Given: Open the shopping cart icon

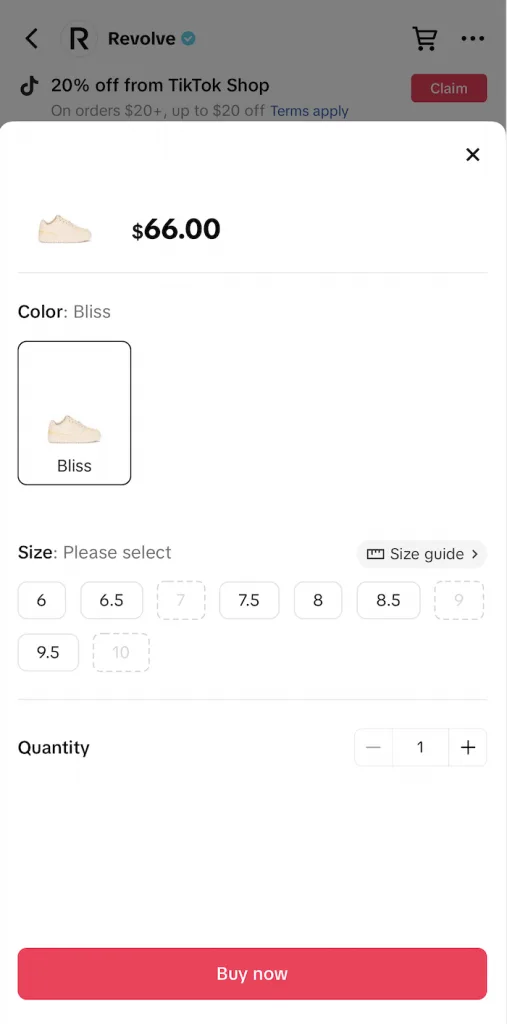Looking at the screenshot, I should point(425,39).
